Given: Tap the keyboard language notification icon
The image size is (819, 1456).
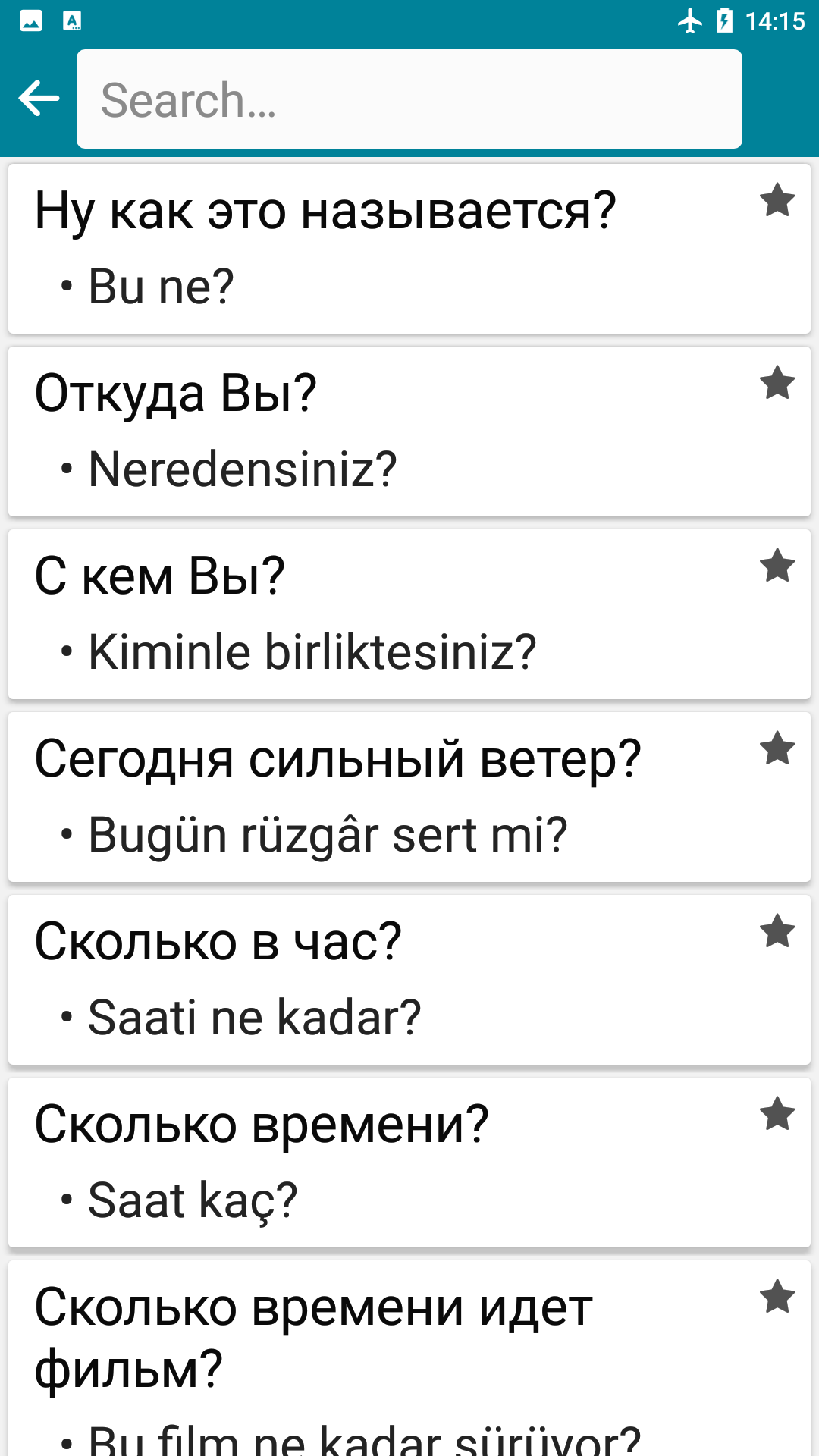Looking at the screenshot, I should 72,20.
